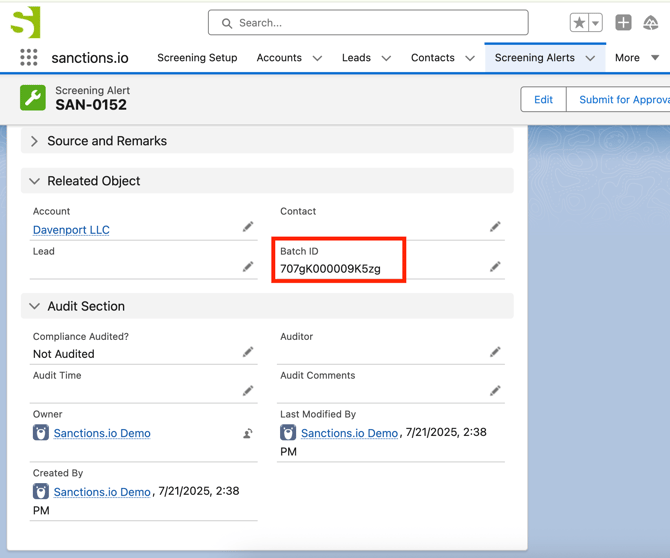
Task: Open the Screening Alerts dropdown chevron
Action: 590,58
